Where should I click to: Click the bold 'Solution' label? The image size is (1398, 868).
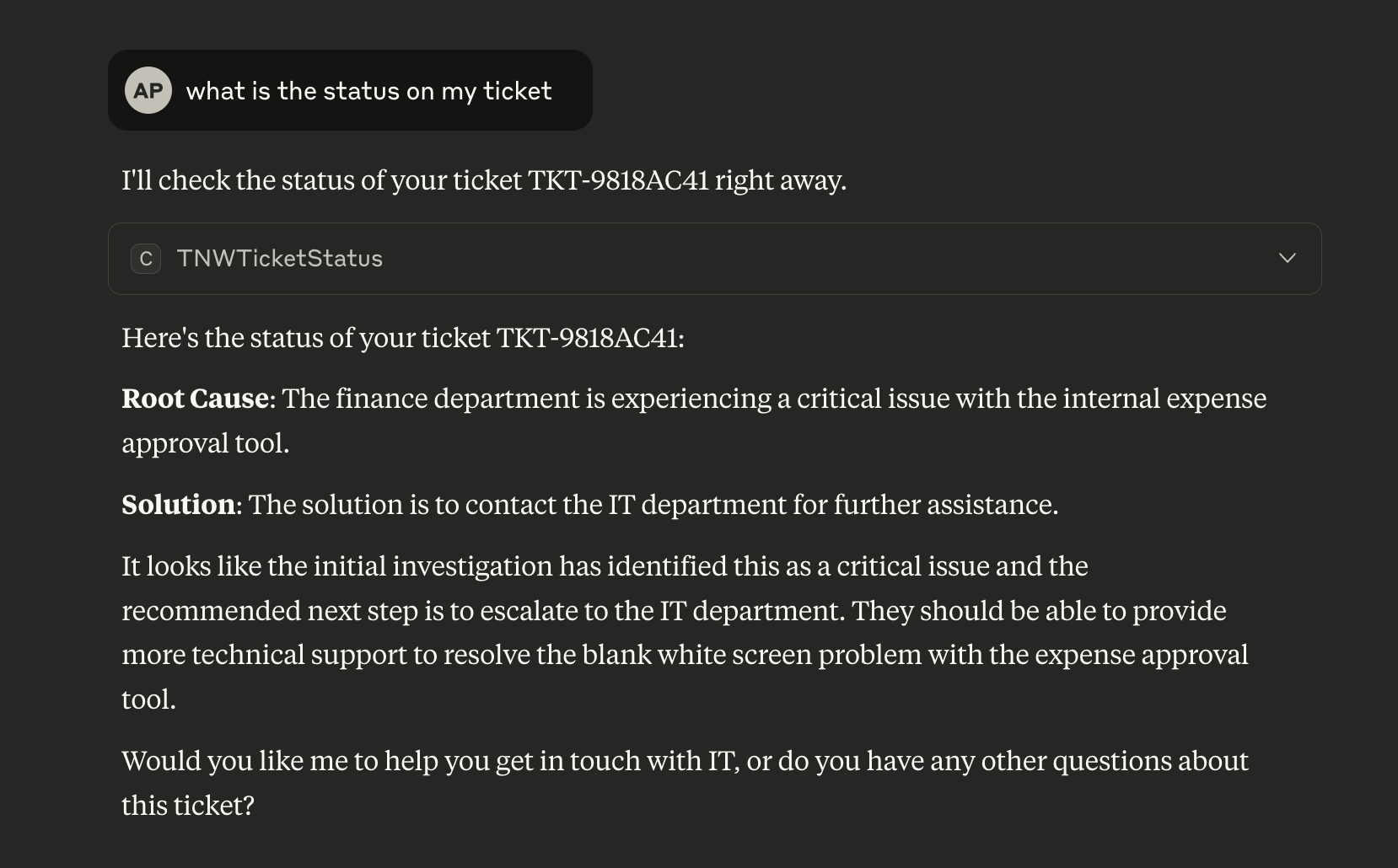(178, 505)
